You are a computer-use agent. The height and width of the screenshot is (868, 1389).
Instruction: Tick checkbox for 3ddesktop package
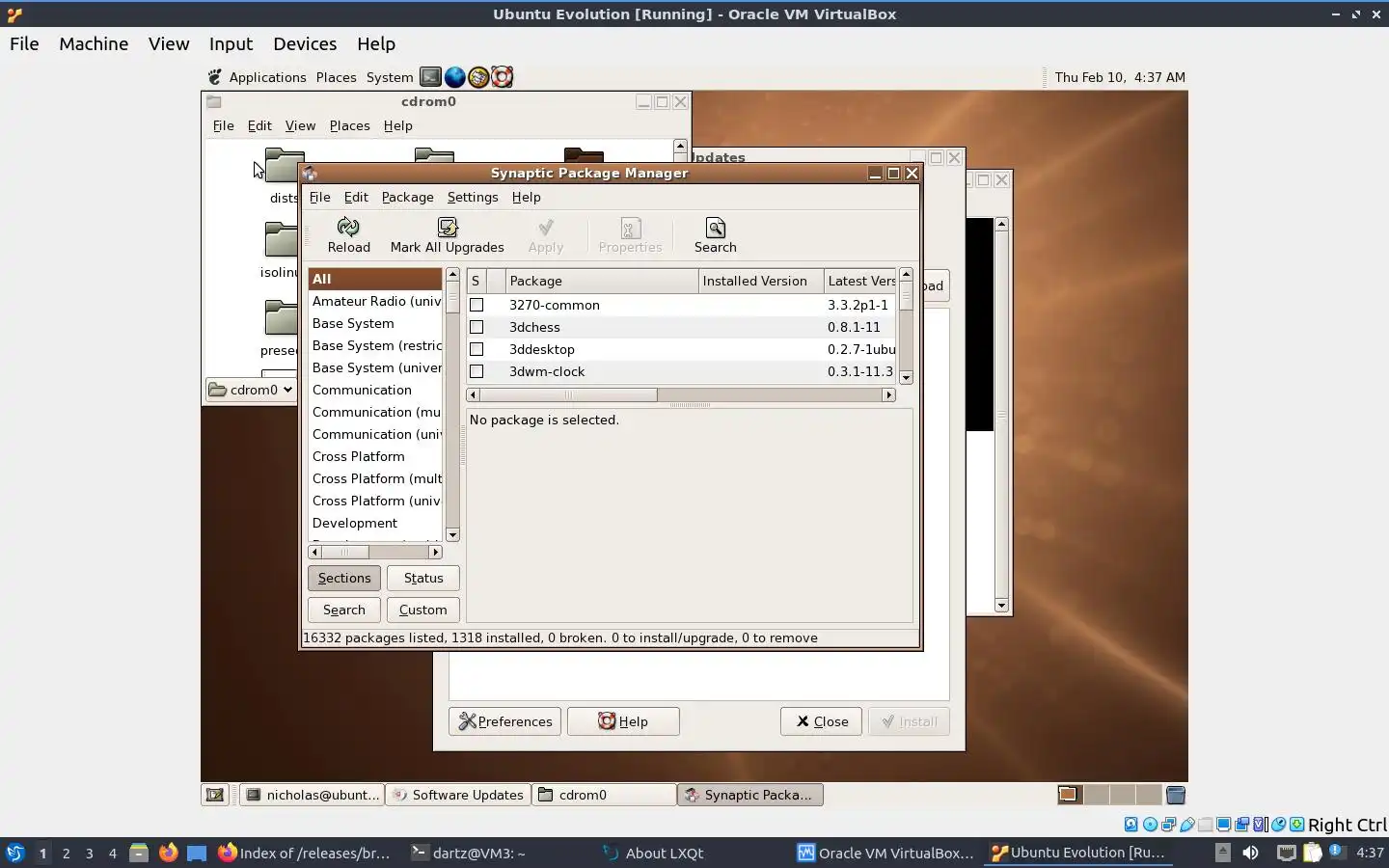(477, 349)
